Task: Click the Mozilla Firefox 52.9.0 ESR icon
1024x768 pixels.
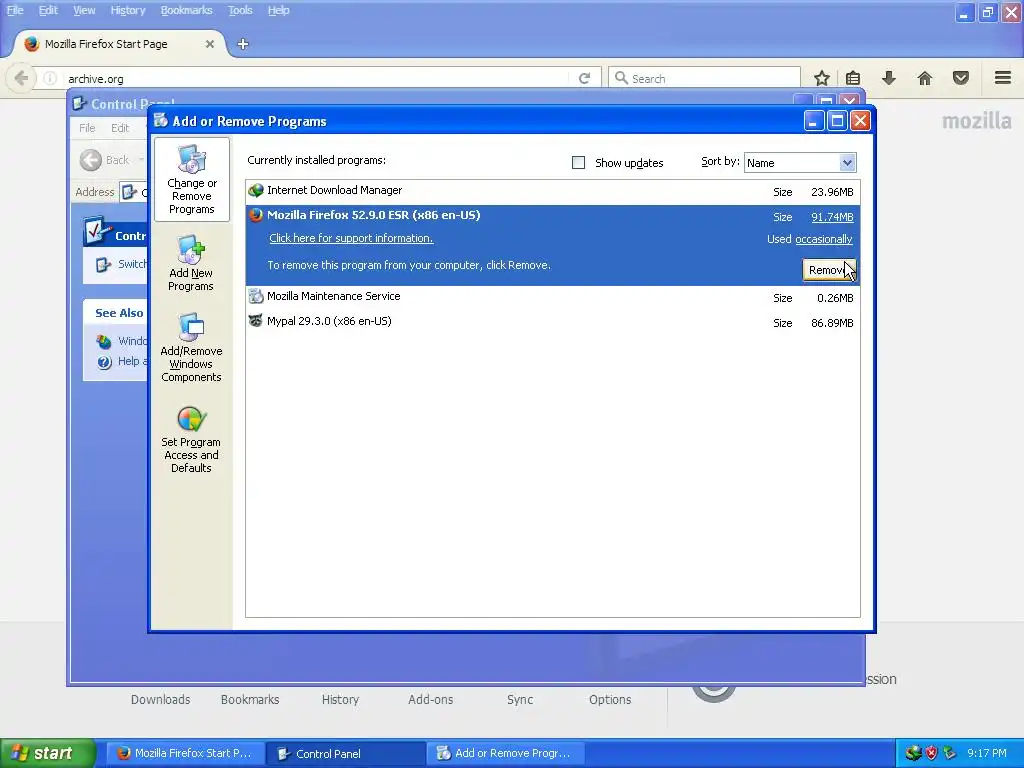Action: pyautogui.click(x=256, y=216)
